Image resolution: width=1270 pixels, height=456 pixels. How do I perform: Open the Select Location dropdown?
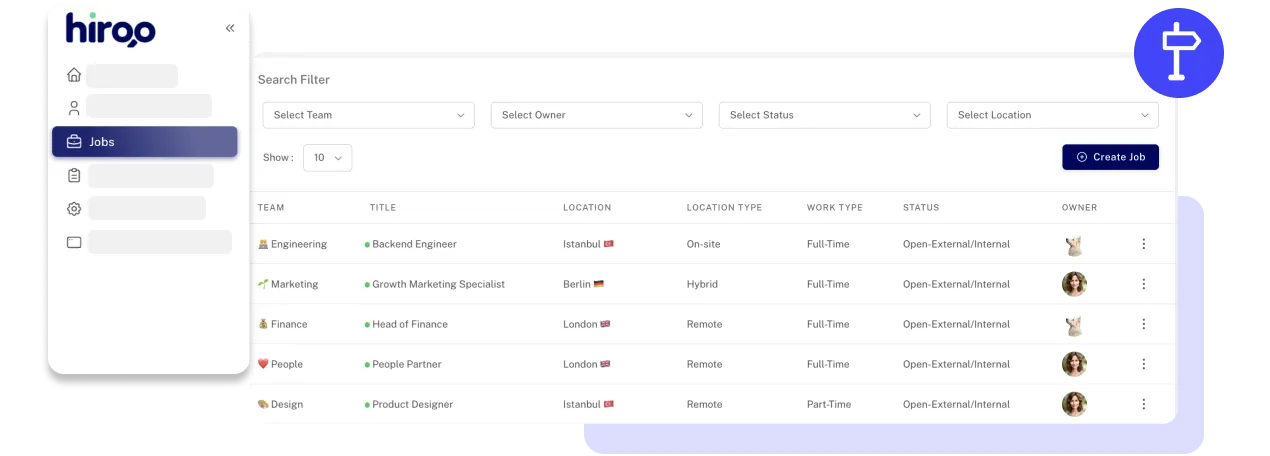[x=1053, y=115]
